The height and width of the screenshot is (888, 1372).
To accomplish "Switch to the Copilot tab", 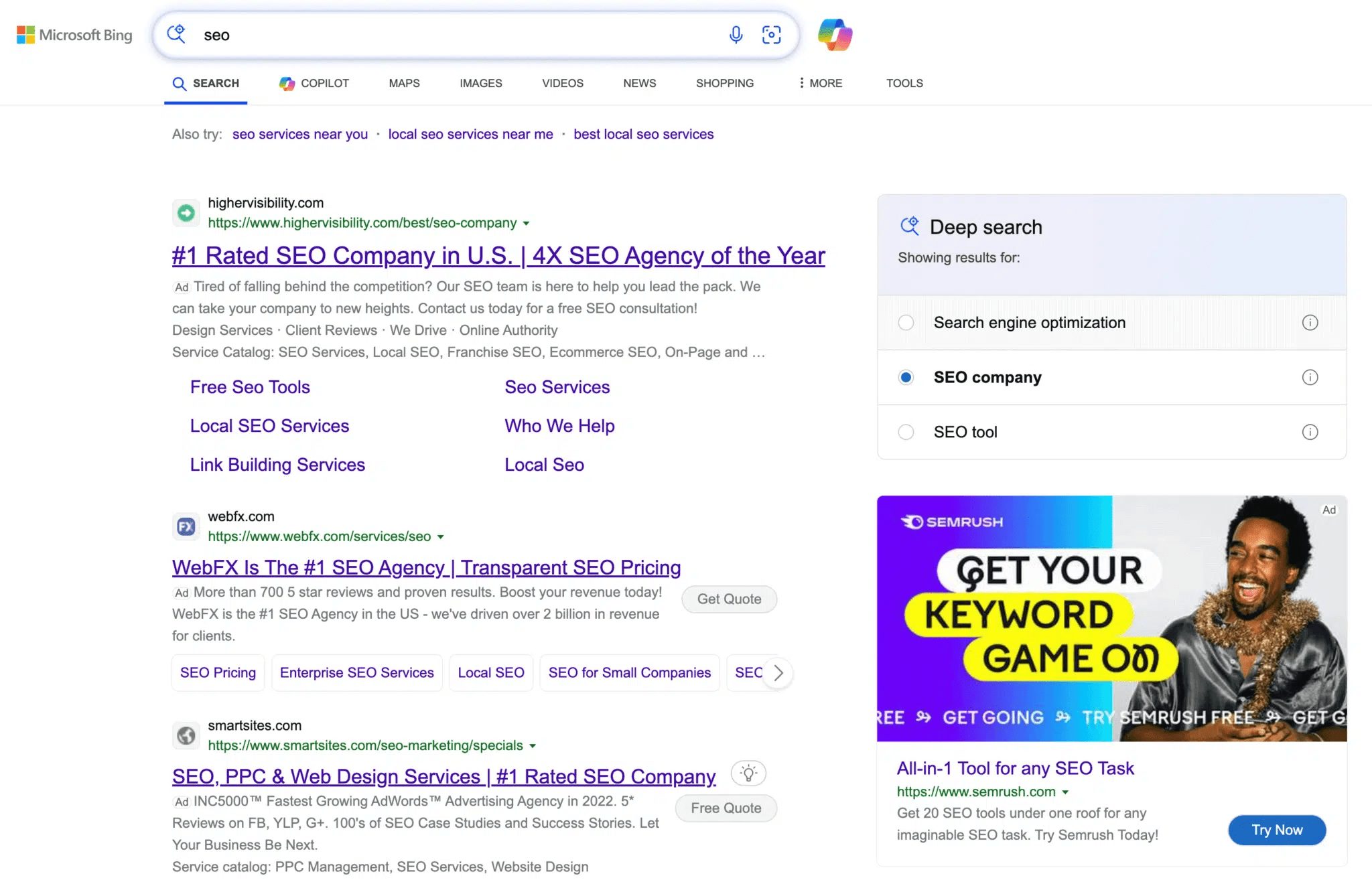I will click(314, 83).
